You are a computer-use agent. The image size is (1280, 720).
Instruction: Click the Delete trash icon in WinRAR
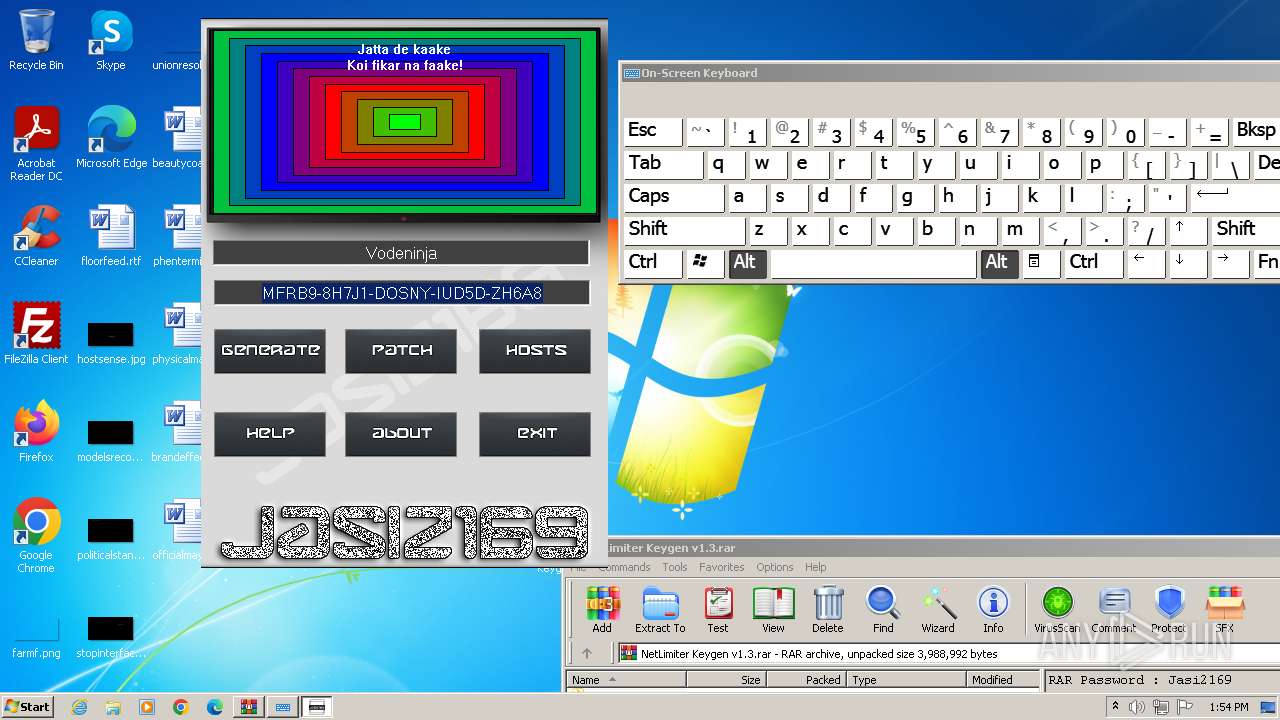click(828, 610)
